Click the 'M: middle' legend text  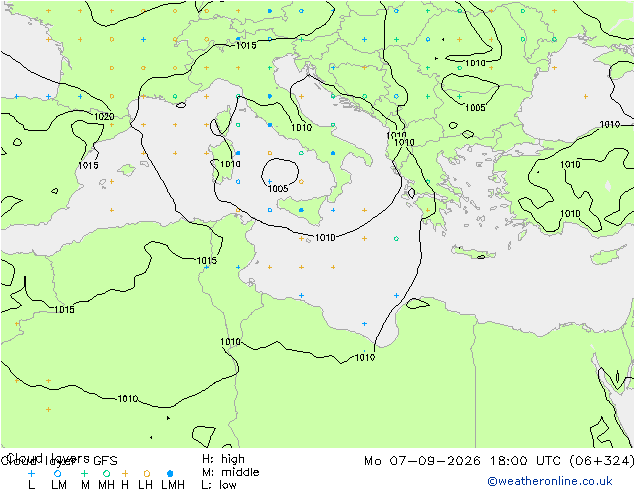(x=230, y=472)
